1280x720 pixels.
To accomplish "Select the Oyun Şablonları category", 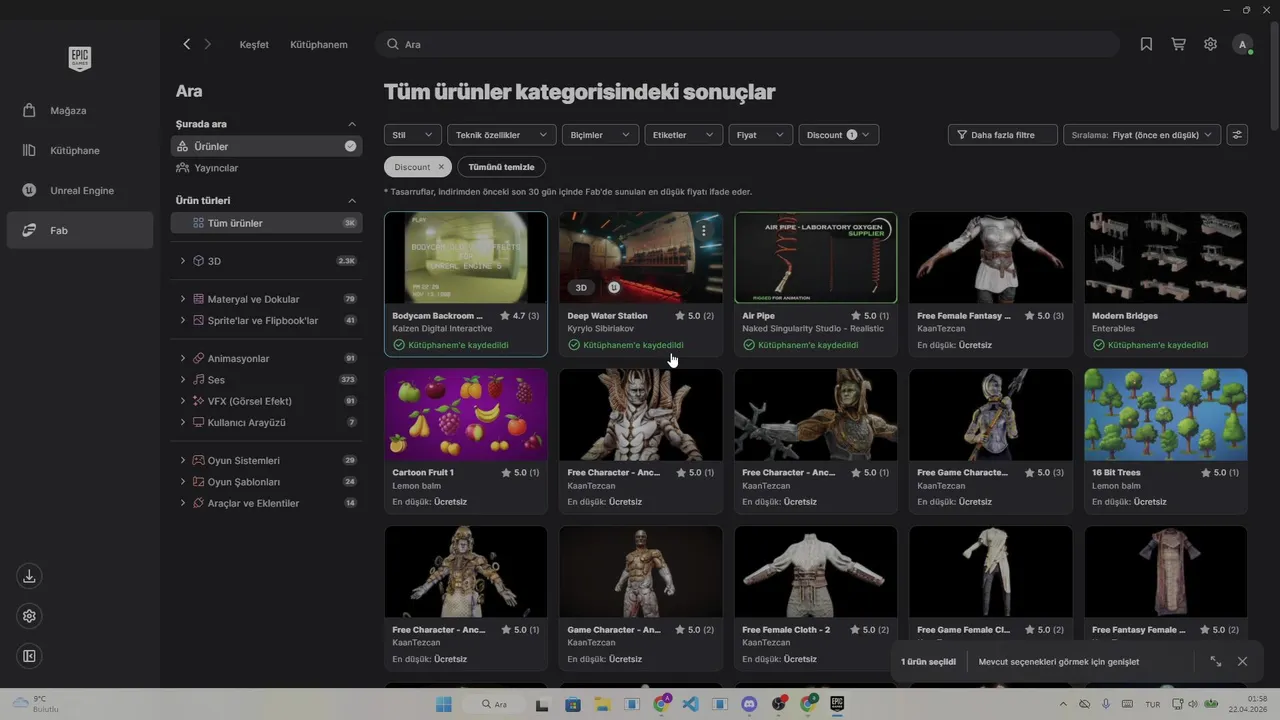I will 243,482.
